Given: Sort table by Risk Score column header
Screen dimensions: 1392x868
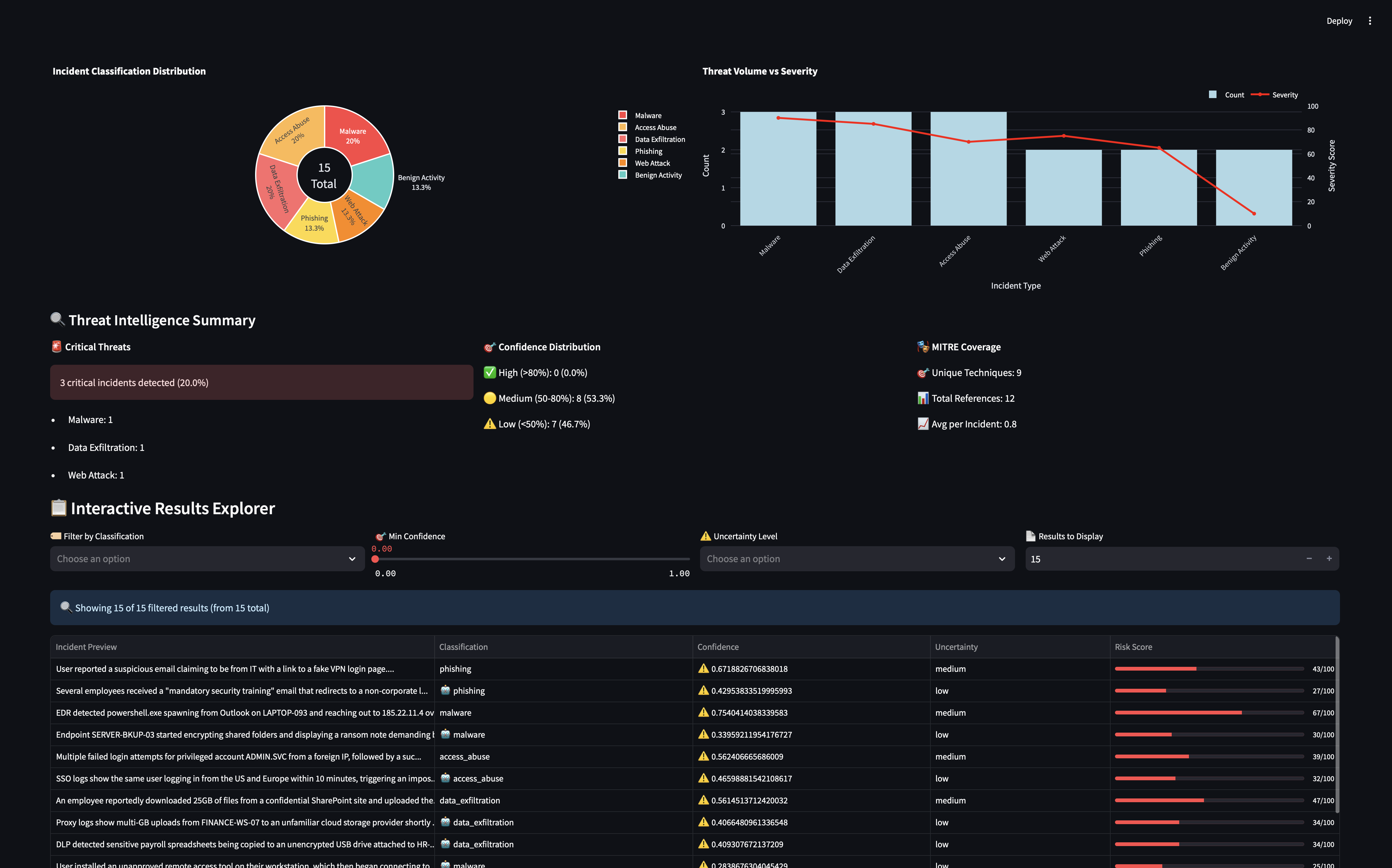Looking at the screenshot, I should (x=1133, y=647).
